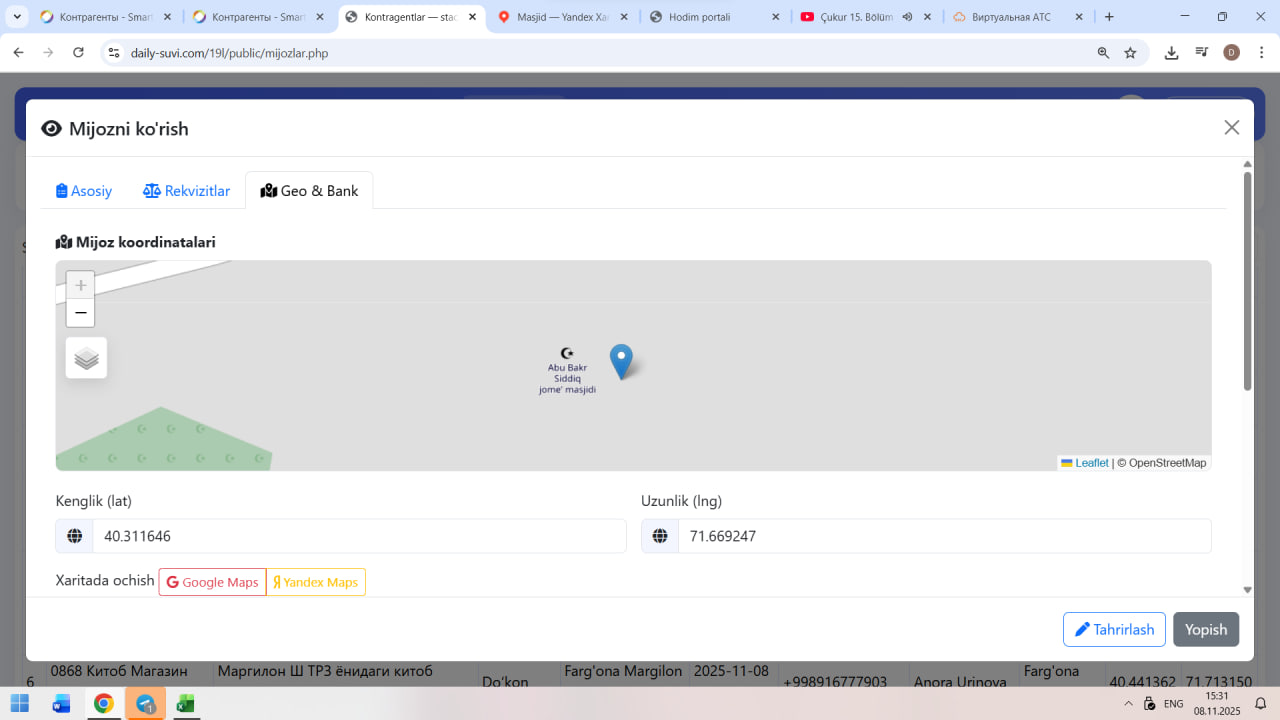This screenshot has height=720, width=1280.
Task: Open Chrome downloads icon
Action: point(1171,53)
